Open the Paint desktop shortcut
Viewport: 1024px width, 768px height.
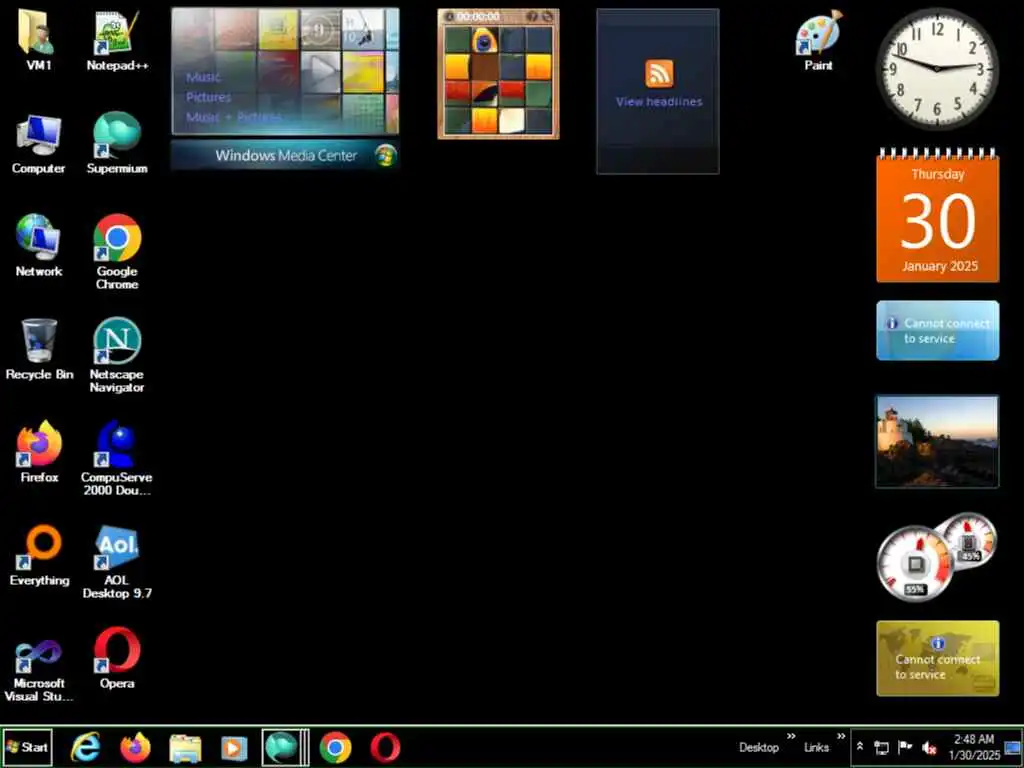818,40
